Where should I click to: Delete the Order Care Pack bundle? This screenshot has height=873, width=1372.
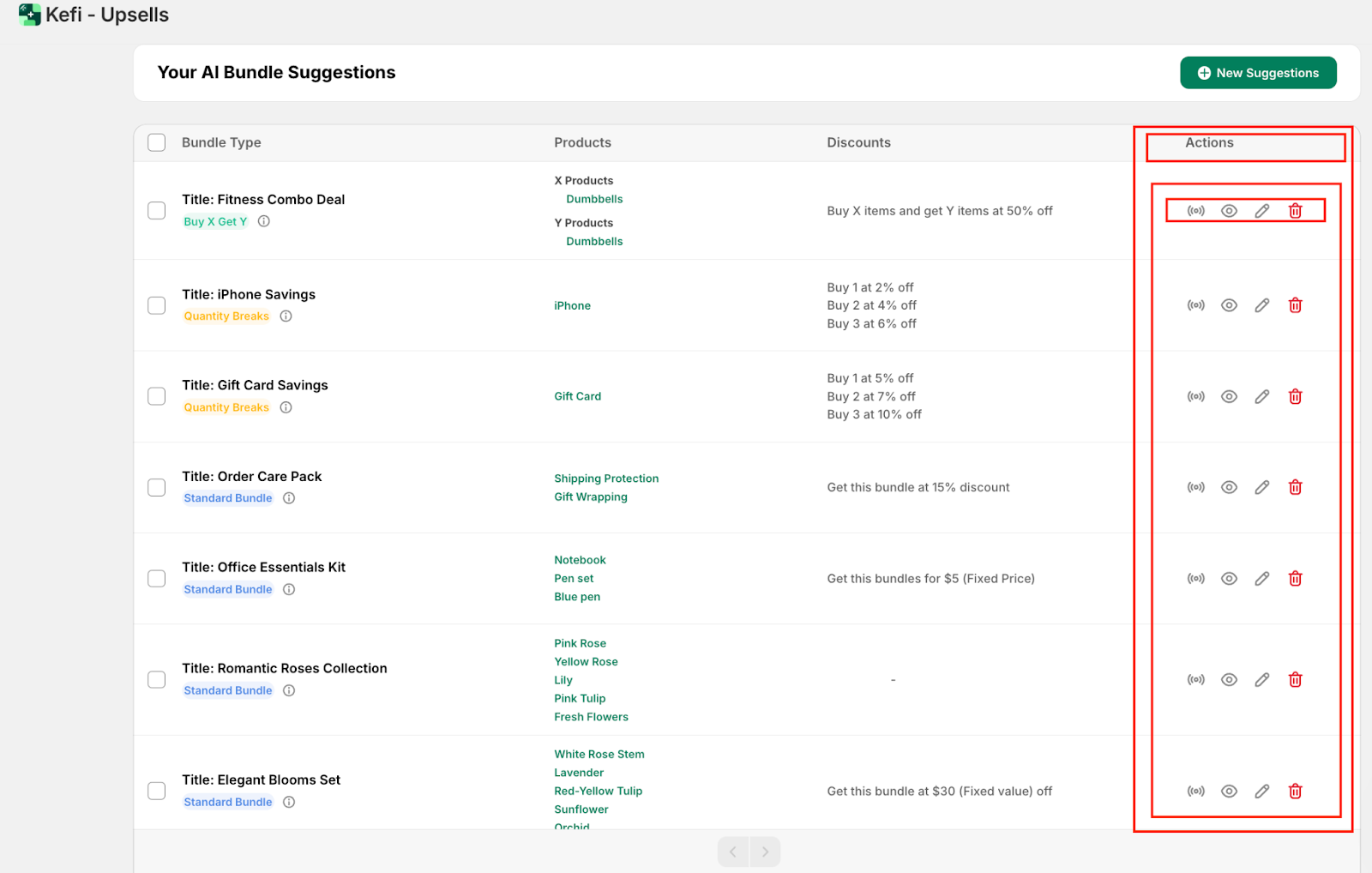[x=1295, y=487]
